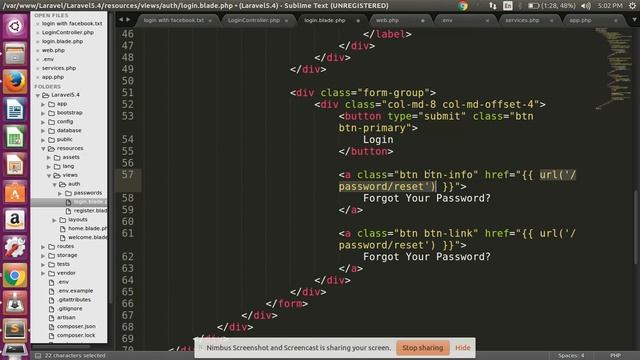The width and height of the screenshot is (640, 360).
Task: Expand the database folder
Action: coord(43,131)
